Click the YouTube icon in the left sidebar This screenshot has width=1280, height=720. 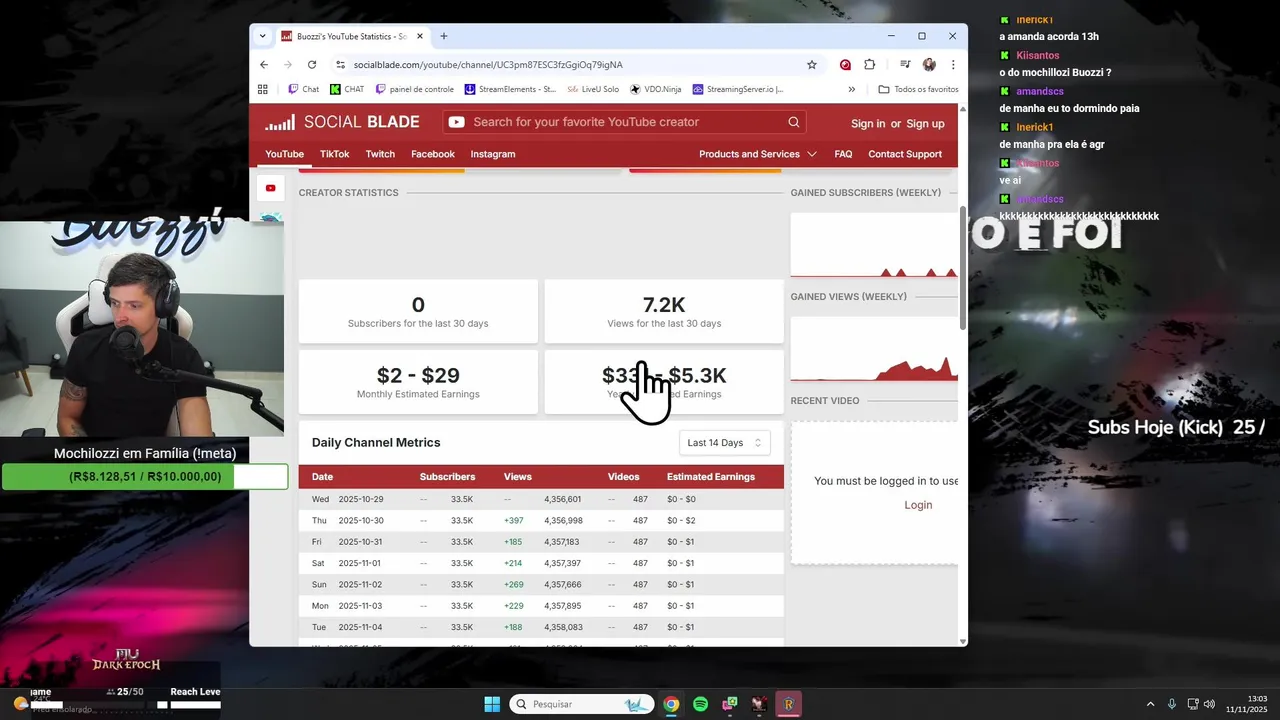click(x=270, y=188)
